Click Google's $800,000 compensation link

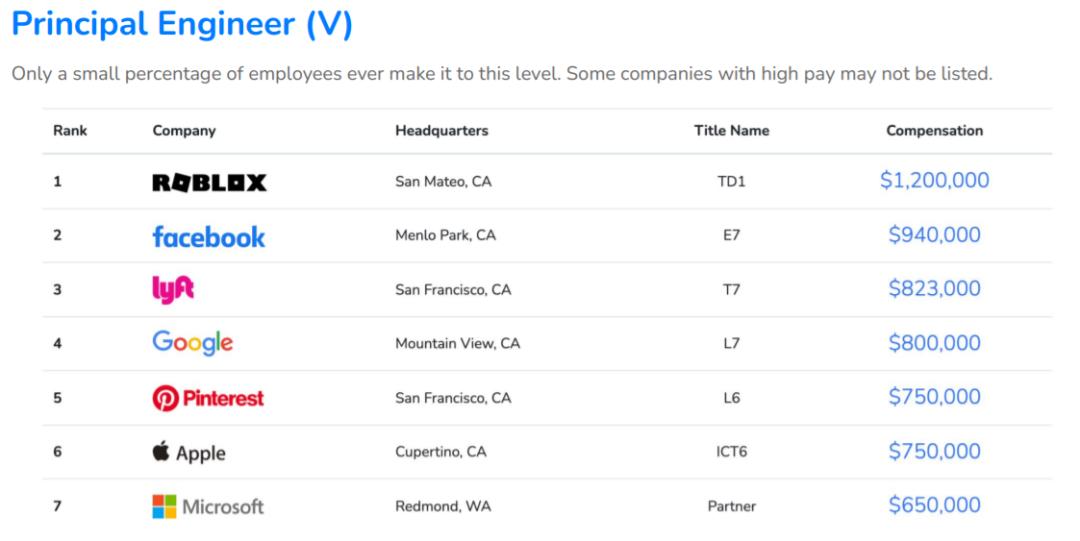(934, 343)
